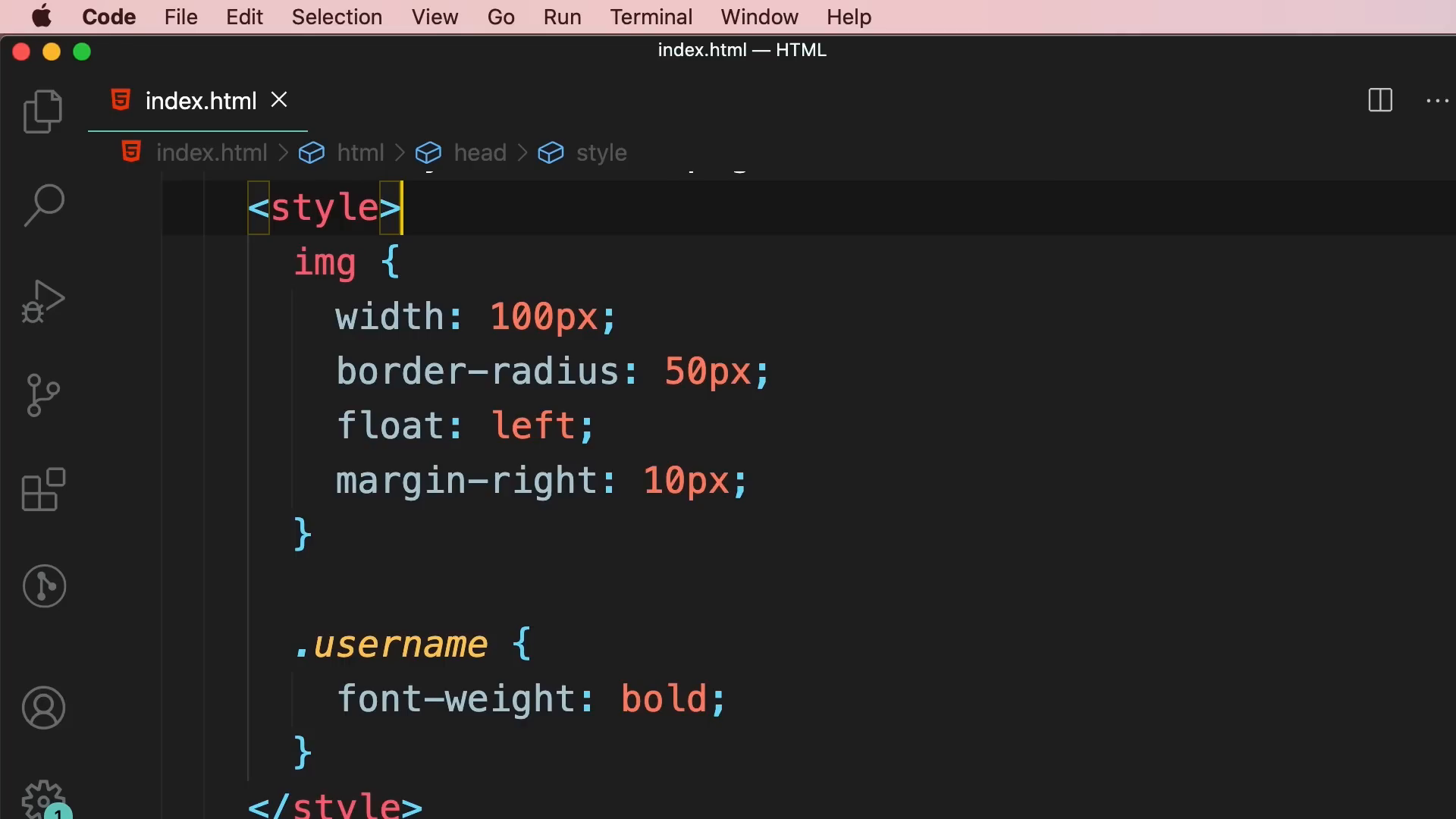Viewport: 1456px width, 819px height.
Task: Click the head breadcrumb element icon
Action: coord(428,152)
